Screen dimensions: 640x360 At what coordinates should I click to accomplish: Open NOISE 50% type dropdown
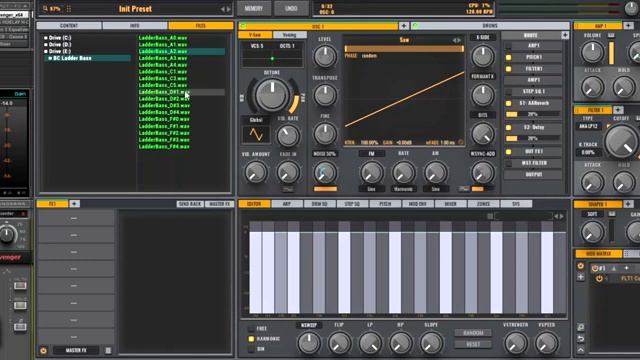pyautogui.click(x=324, y=154)
